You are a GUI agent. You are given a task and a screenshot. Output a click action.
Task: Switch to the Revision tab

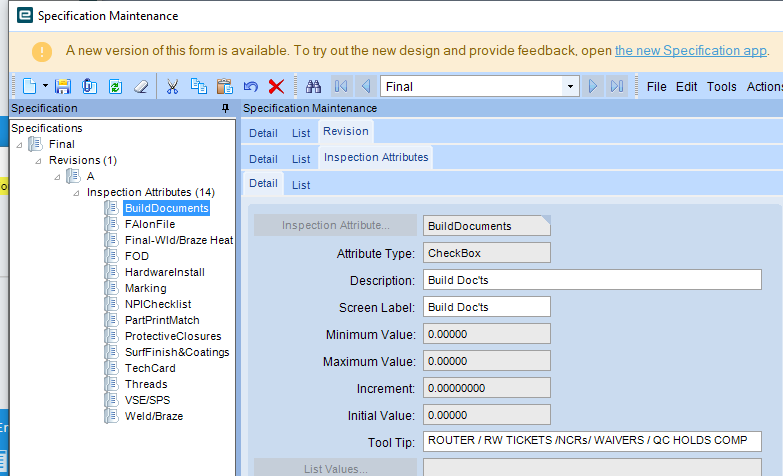click(346, 131)
